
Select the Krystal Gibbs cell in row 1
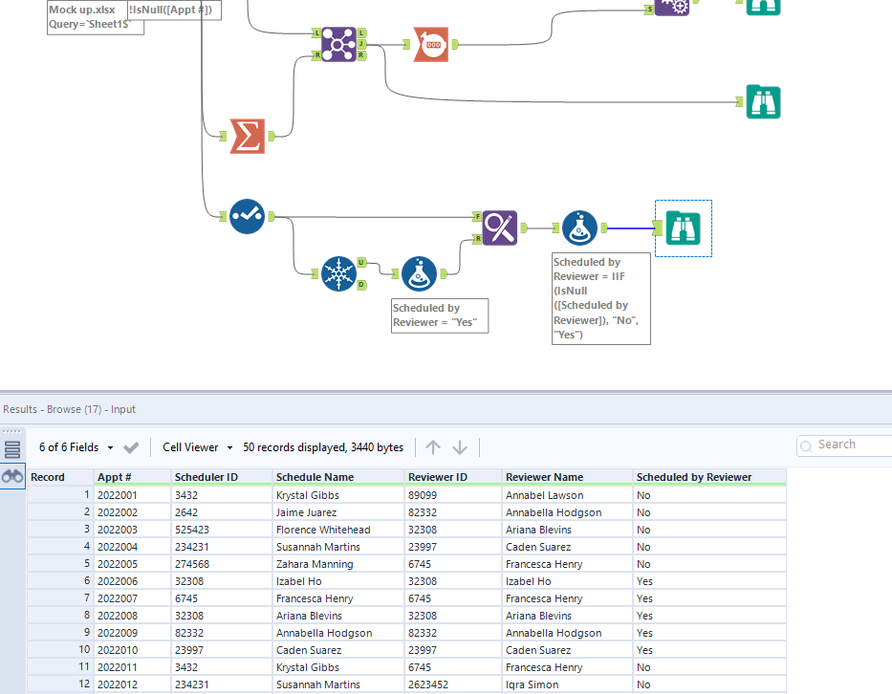pyautogui.click(x=307, y=495)
